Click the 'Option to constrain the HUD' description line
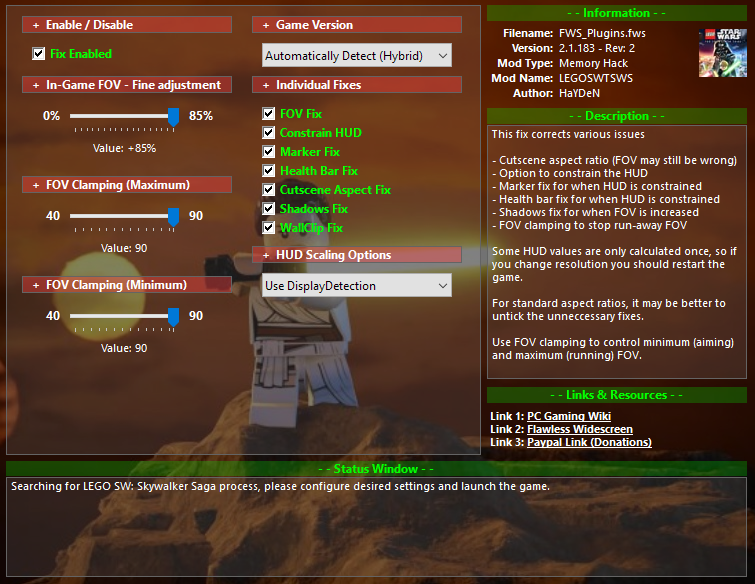 [x=570, y=173]
